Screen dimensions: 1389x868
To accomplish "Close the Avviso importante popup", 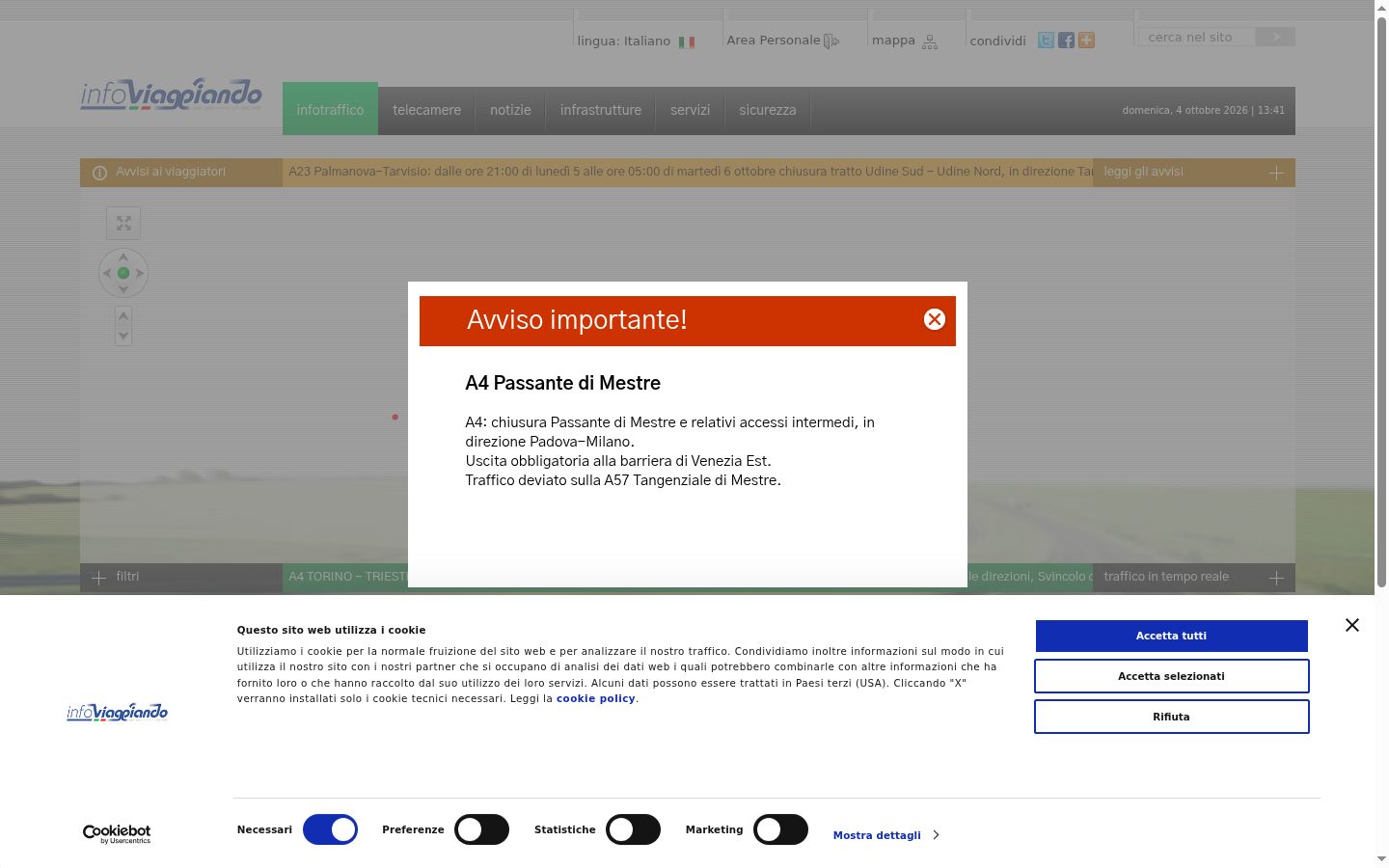I will (x=934, y=319).
